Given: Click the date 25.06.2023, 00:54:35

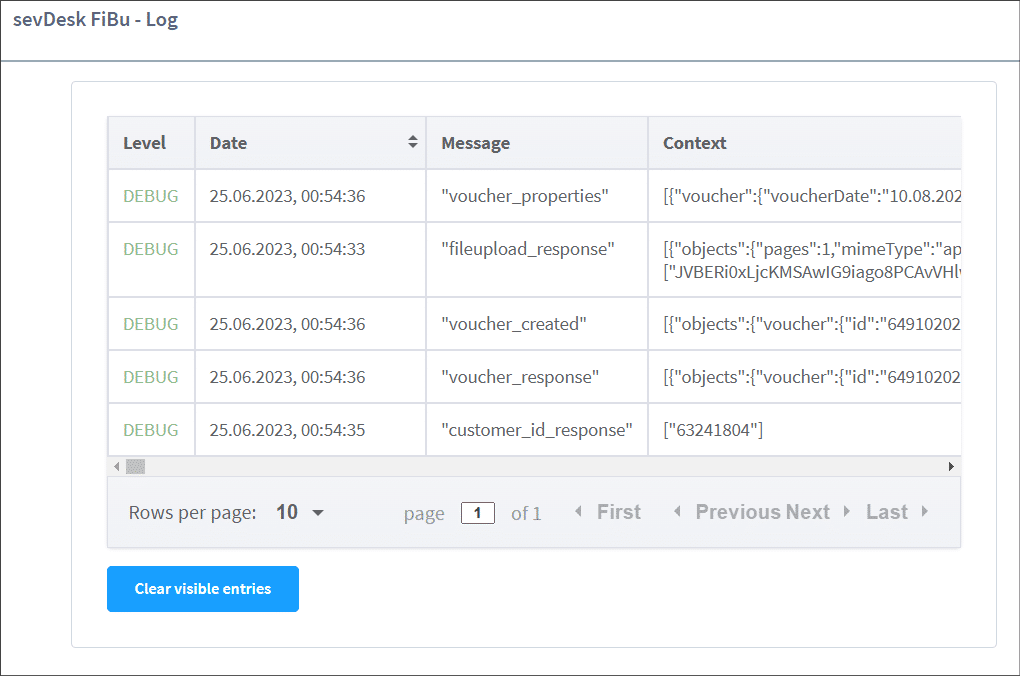Looking at the screenshot, I should [x=287, y=430].
